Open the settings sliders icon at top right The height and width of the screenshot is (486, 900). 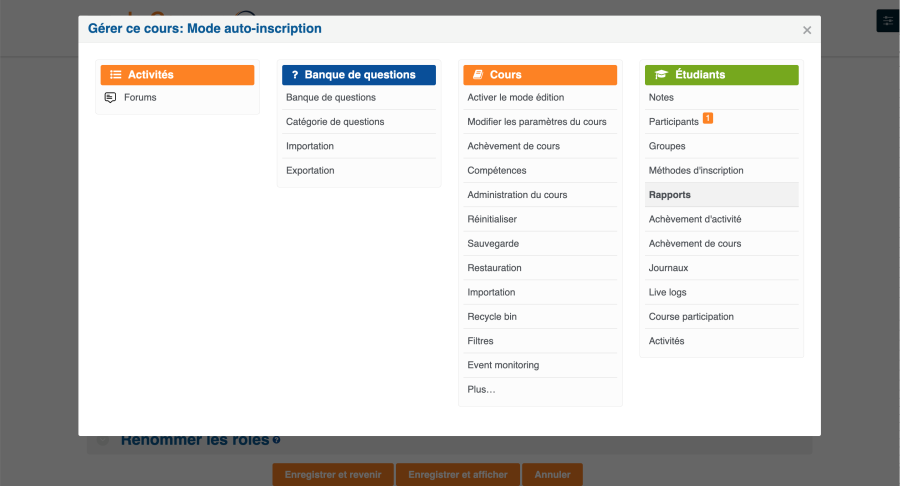tap(887, 21)
